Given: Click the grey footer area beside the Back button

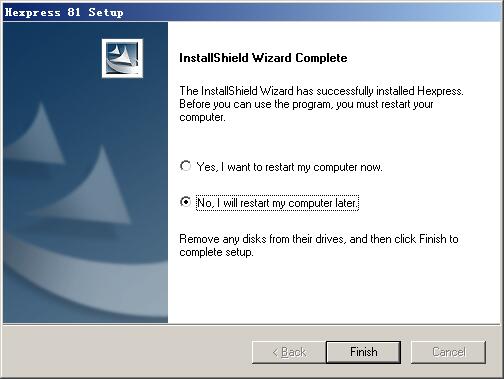Looking at the screenshot, I should [127, 352].
